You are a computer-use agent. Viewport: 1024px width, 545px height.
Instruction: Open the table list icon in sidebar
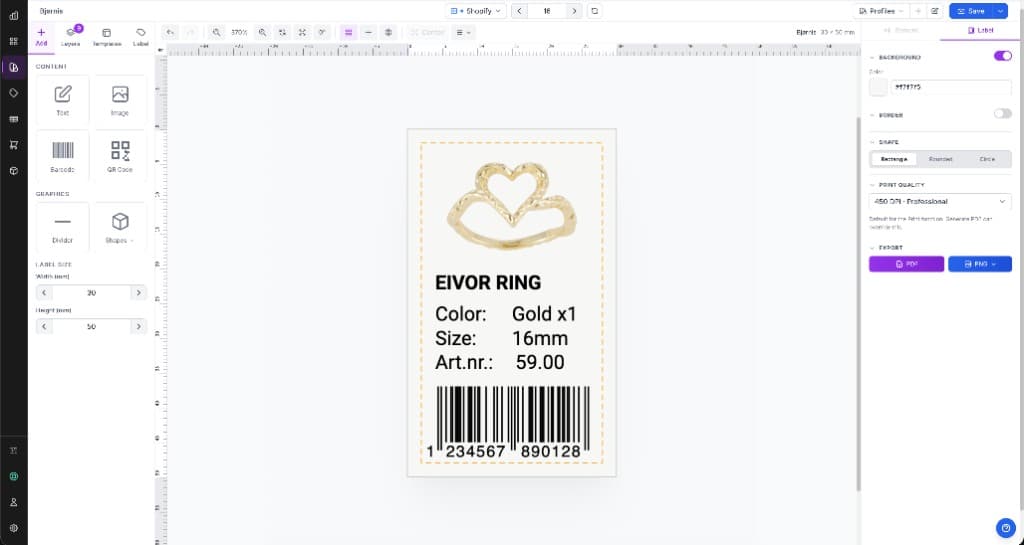14,119
